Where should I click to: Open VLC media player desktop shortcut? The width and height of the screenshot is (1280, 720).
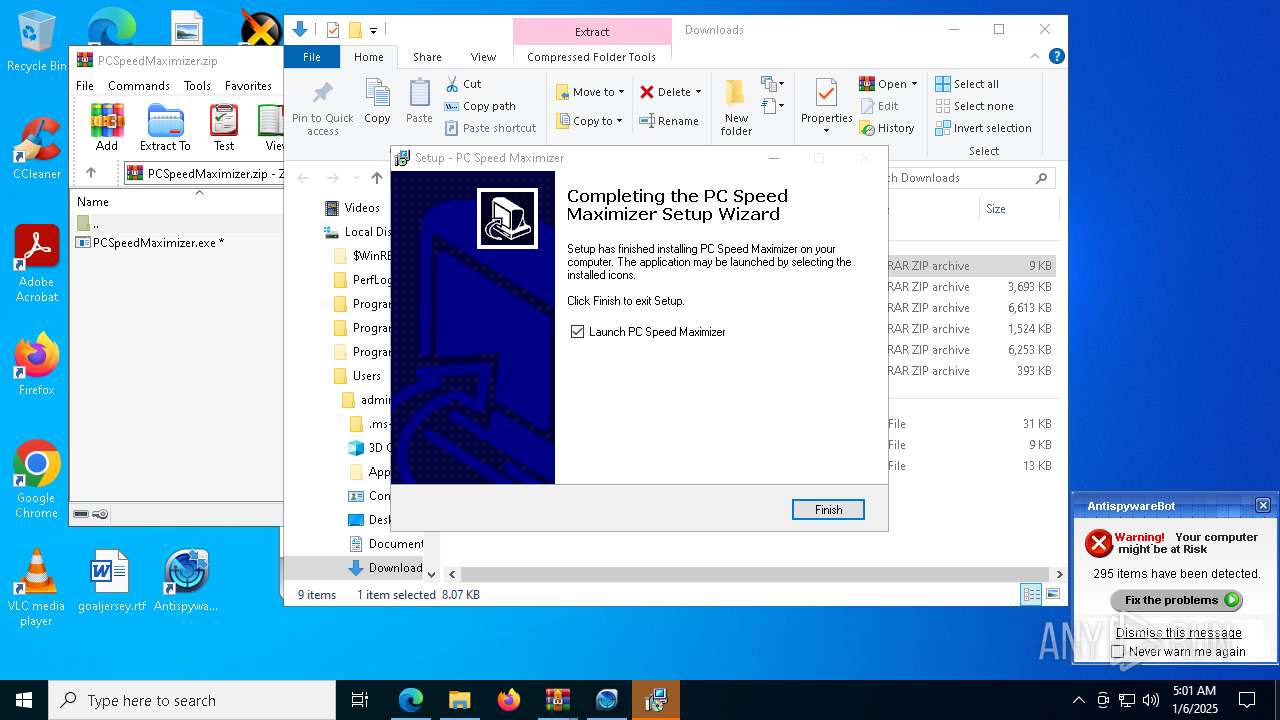pyautogui.click(x=36, y=588)
